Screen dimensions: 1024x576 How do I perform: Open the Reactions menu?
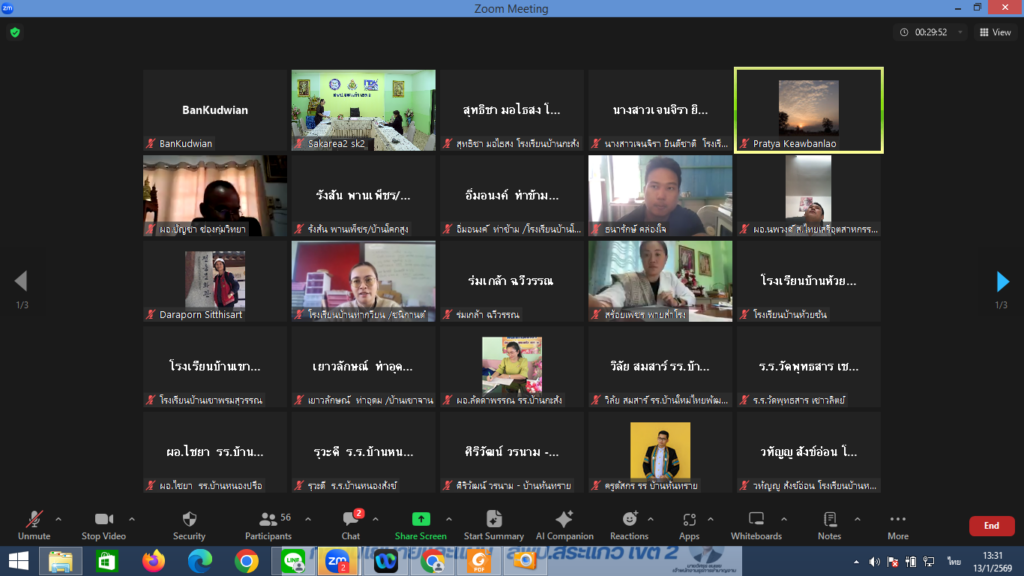(x=629, y=525)
